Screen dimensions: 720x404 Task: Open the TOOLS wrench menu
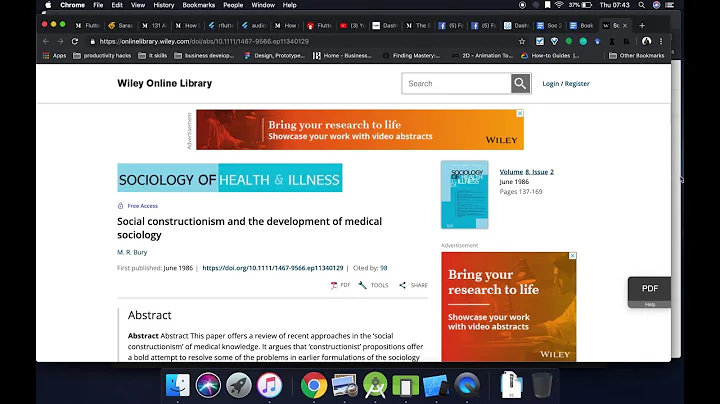click(373, 285)
